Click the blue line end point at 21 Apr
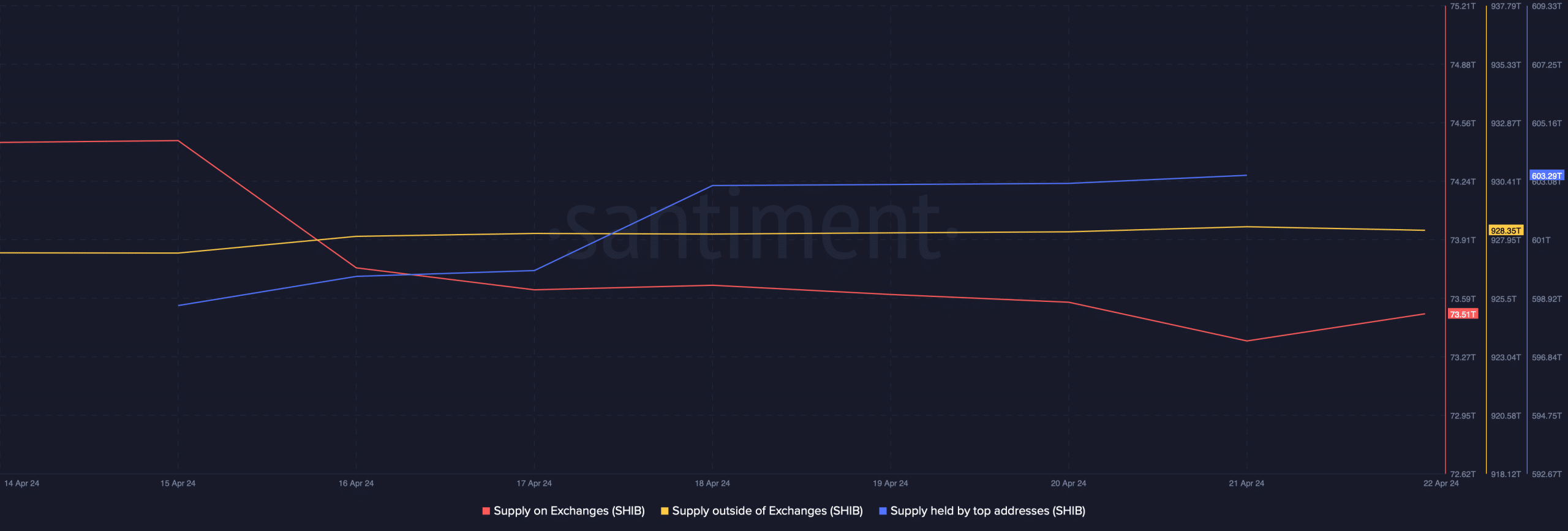Image resolution: width=1568 pixels, height=531 pixels. (x=1246, y=176)
